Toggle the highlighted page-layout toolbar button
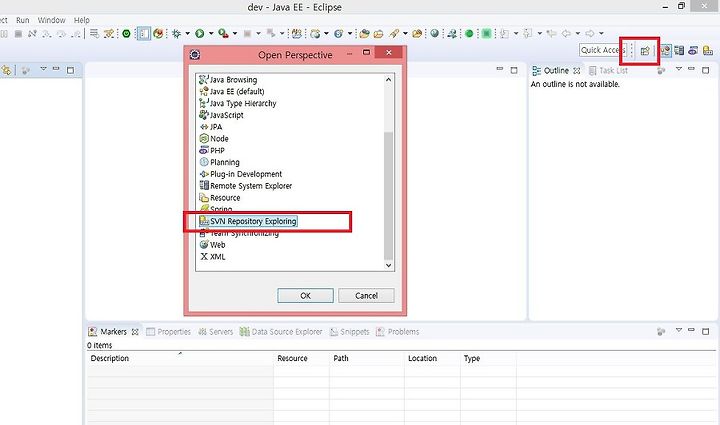This screenshot has width=720, height=425. coord(144,34)
